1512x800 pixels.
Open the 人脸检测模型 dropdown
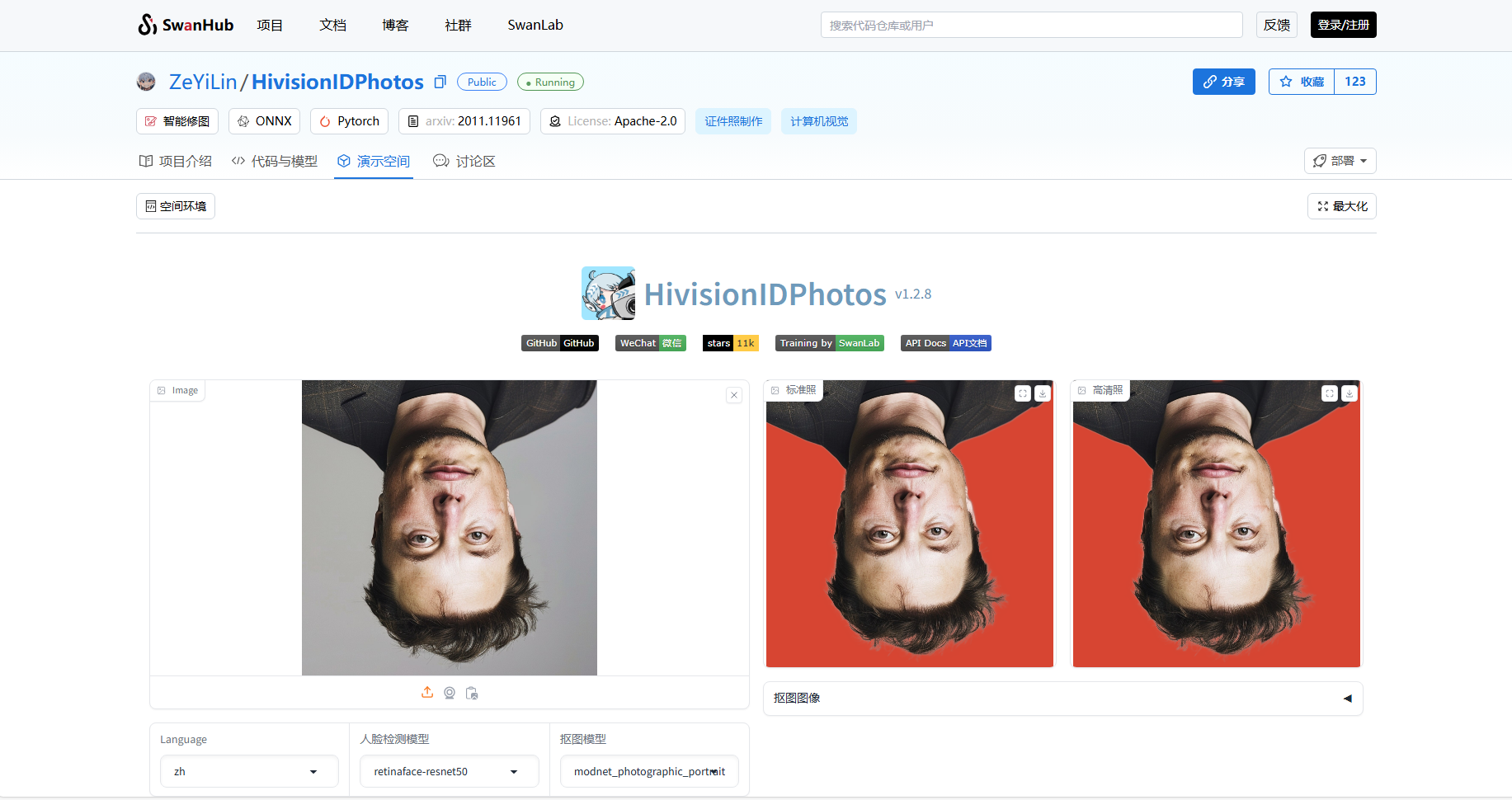[449, 771]
